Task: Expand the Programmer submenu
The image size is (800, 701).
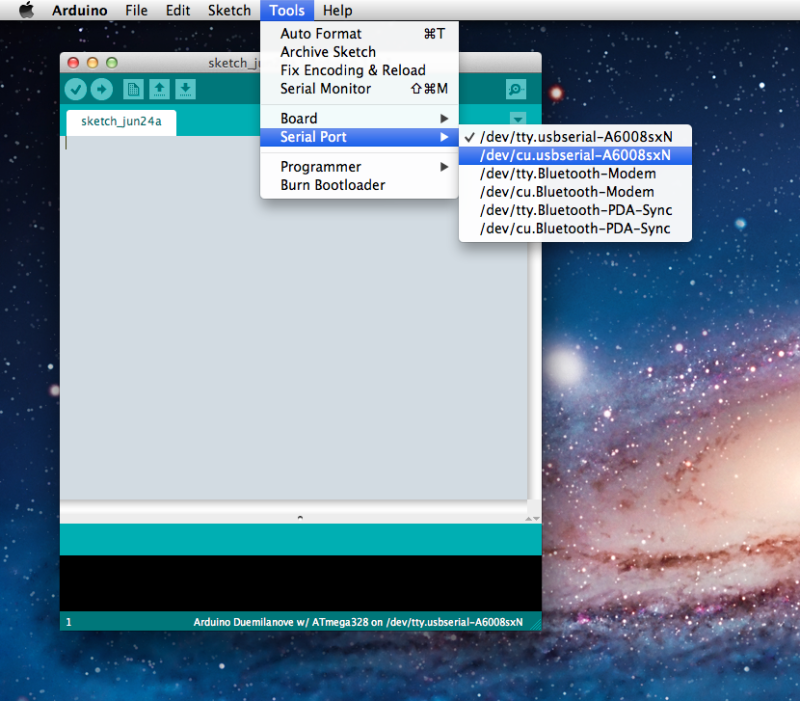Action: point(359,167)
